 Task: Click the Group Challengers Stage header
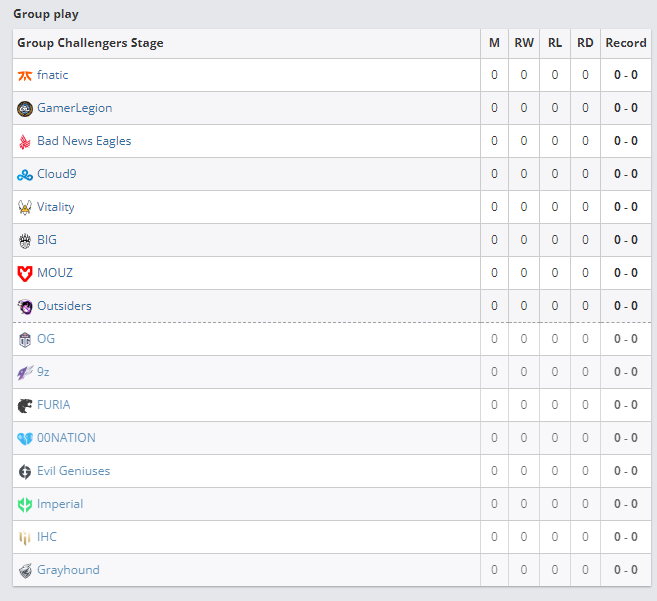[x=90, y=43]
